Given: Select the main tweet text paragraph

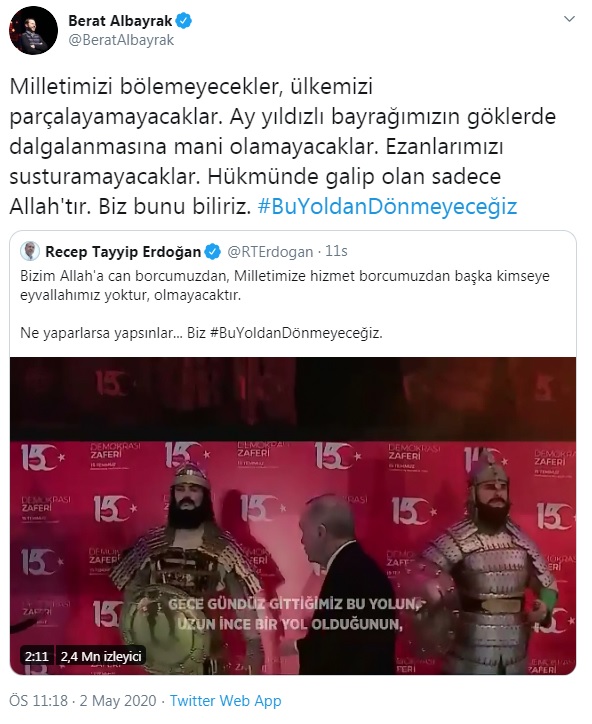Looking at the screenshot, I should point(283,146).
